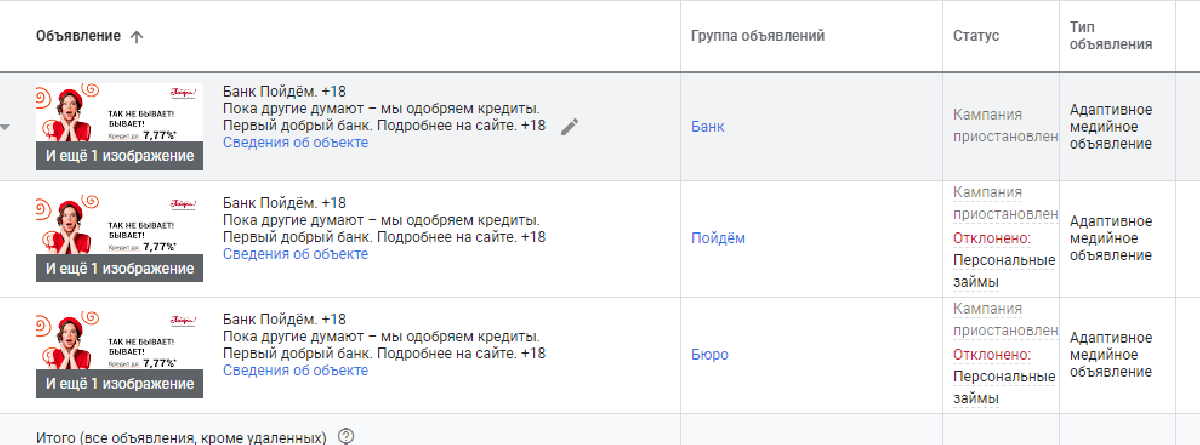Click the Тип объявления column header
1200x445 pixels.
point(1110,36)
